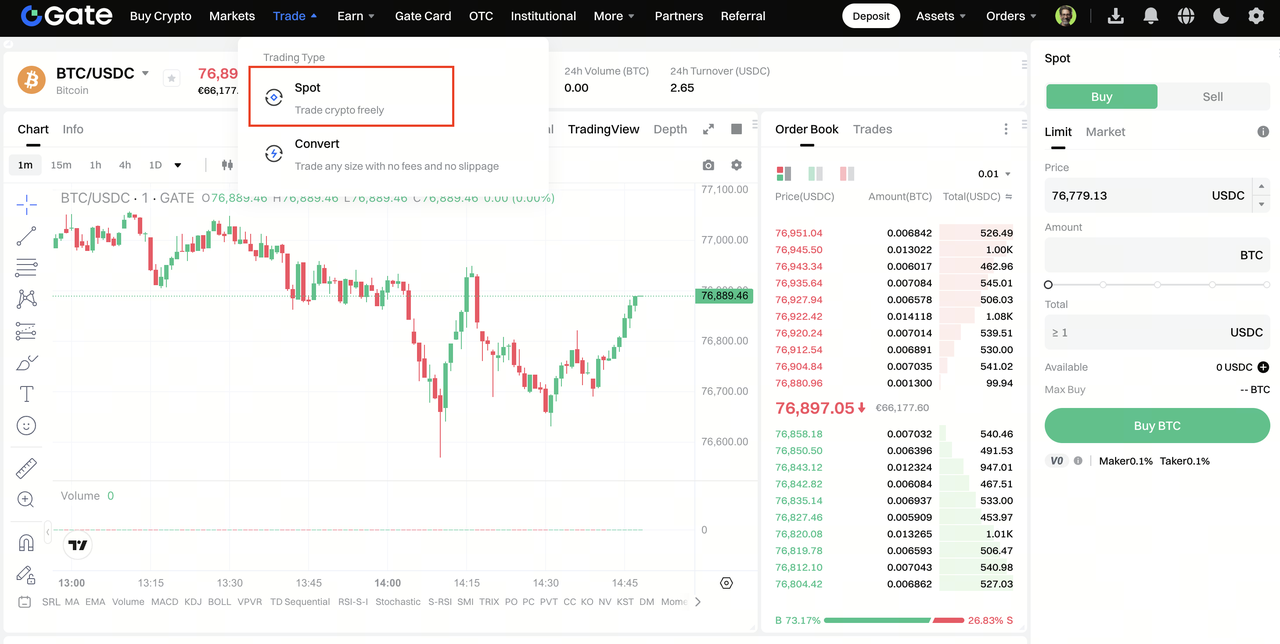
Task: Open notifications bell
Action: 1151,16
